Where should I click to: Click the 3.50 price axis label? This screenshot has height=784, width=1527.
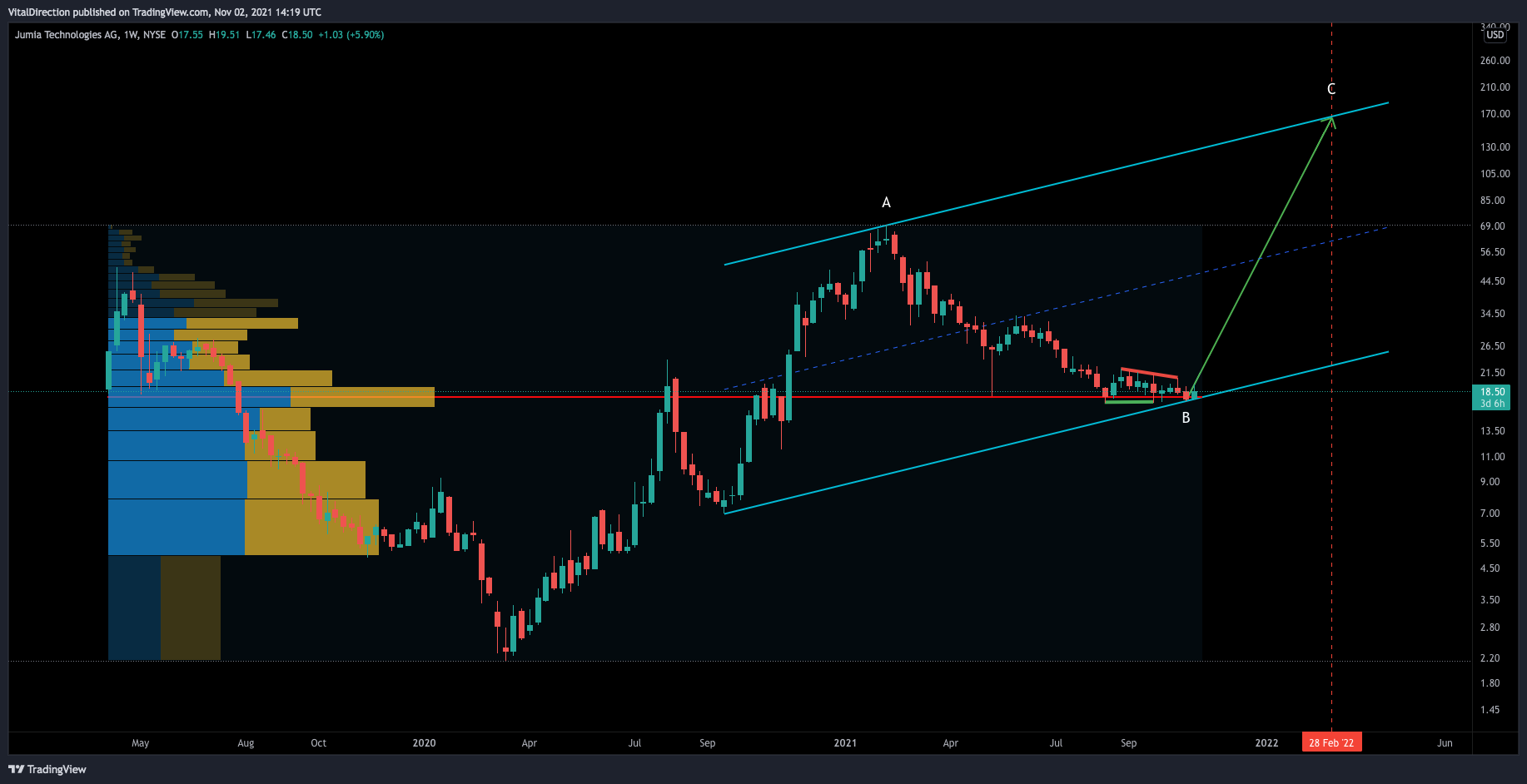pos(1490,600)
